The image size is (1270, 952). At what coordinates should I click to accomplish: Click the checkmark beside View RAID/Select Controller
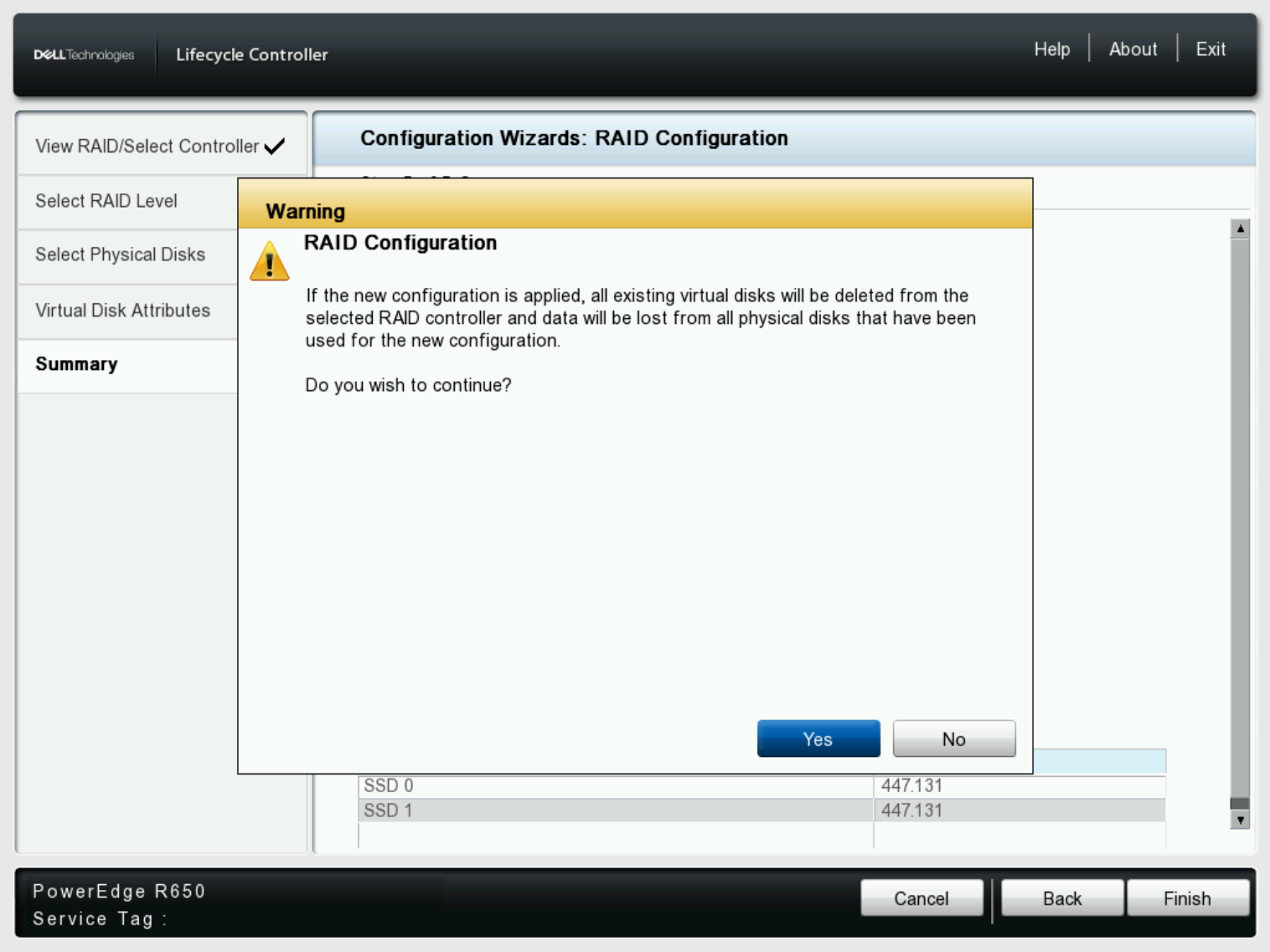pyautogui.click(x=274, y=144)
